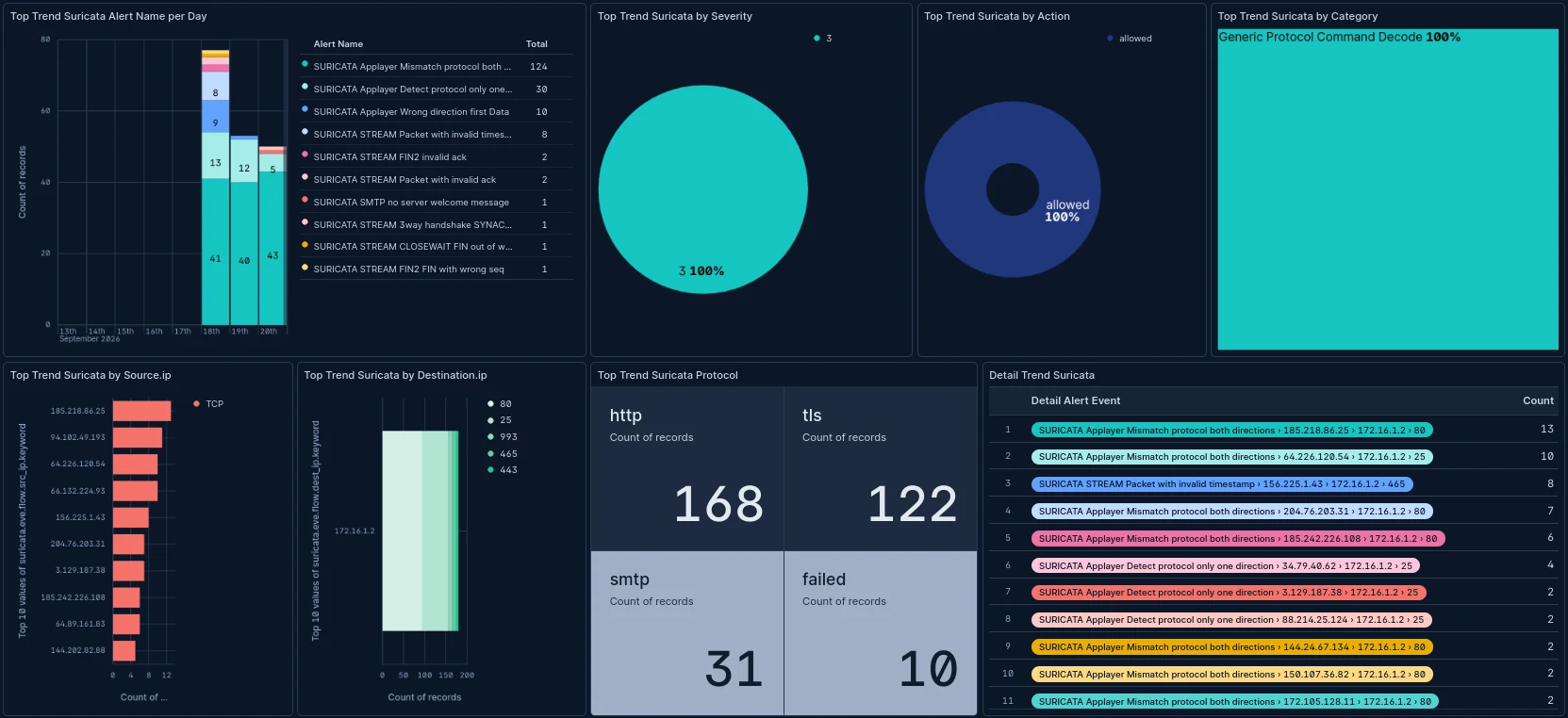This screenshot has width=1568, height=718.
Task: Click the bar for source 94.102.49.193
Action: click(138, 437)
